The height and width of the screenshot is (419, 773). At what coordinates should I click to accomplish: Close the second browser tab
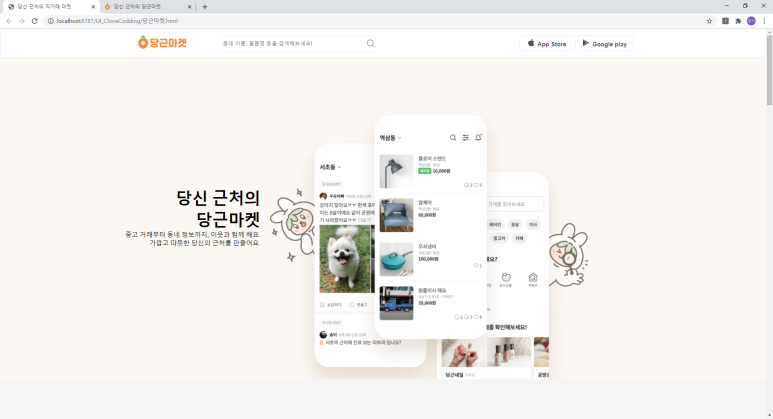pos(190,6)
